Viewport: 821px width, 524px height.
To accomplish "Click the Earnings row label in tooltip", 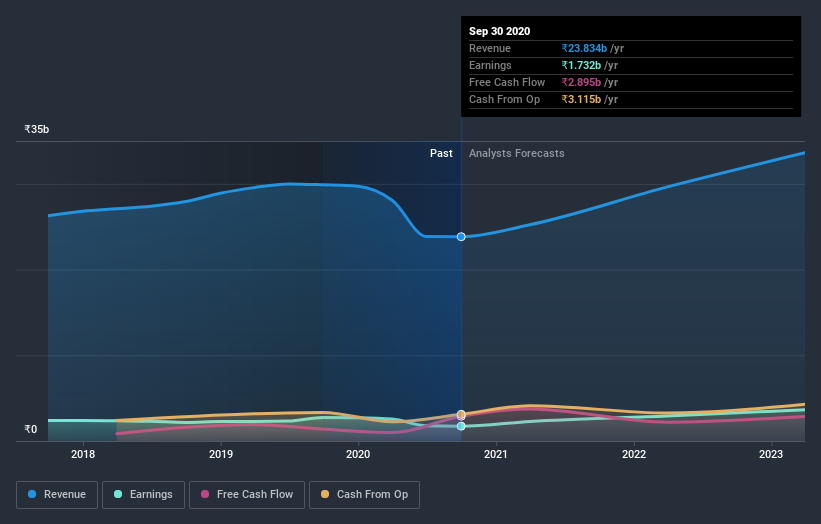I will pos(490,65).
